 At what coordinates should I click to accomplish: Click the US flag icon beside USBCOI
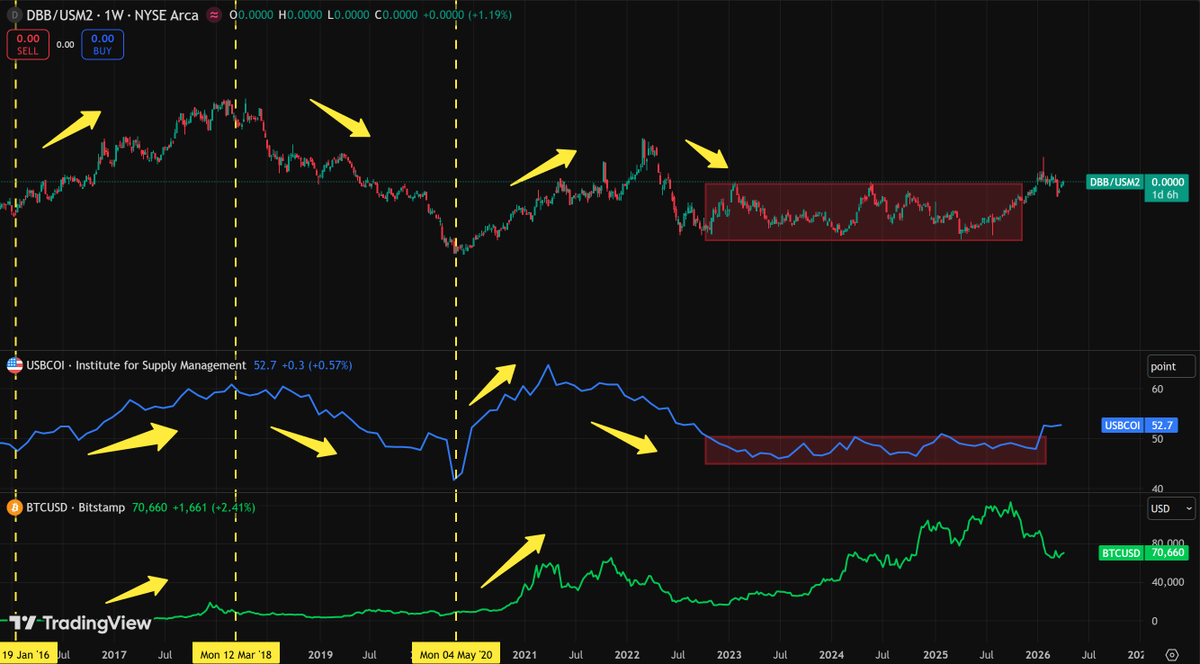point(14,366)
